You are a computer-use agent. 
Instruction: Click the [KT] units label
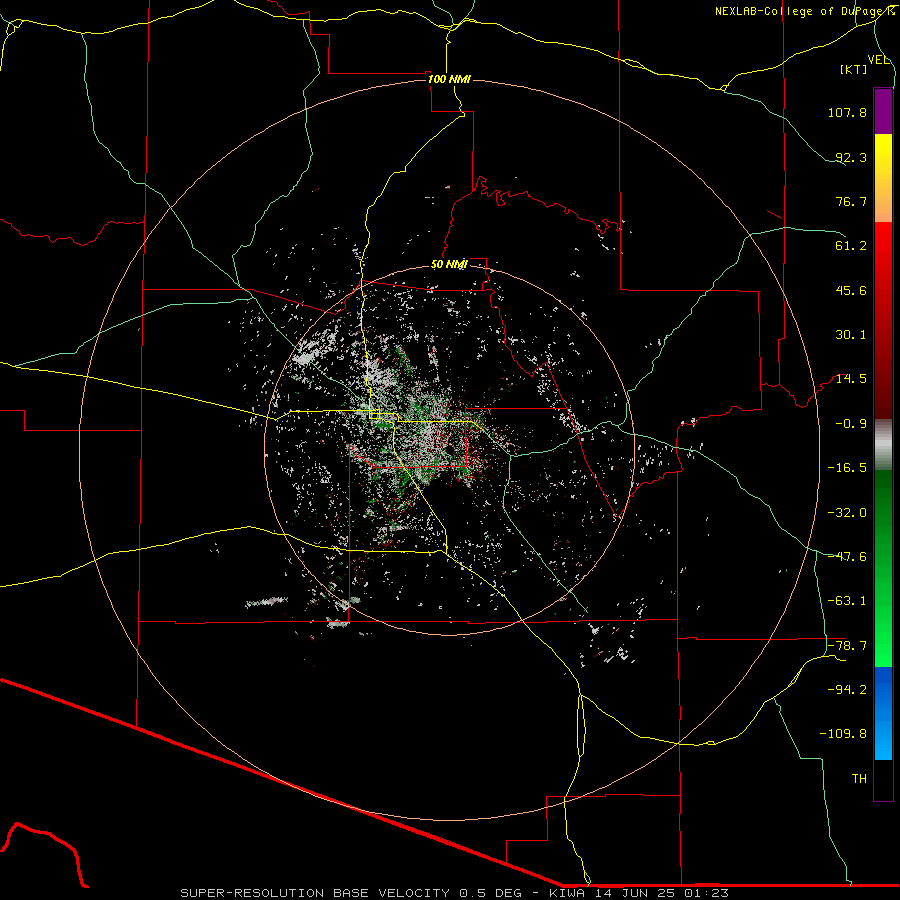(854, 69)
